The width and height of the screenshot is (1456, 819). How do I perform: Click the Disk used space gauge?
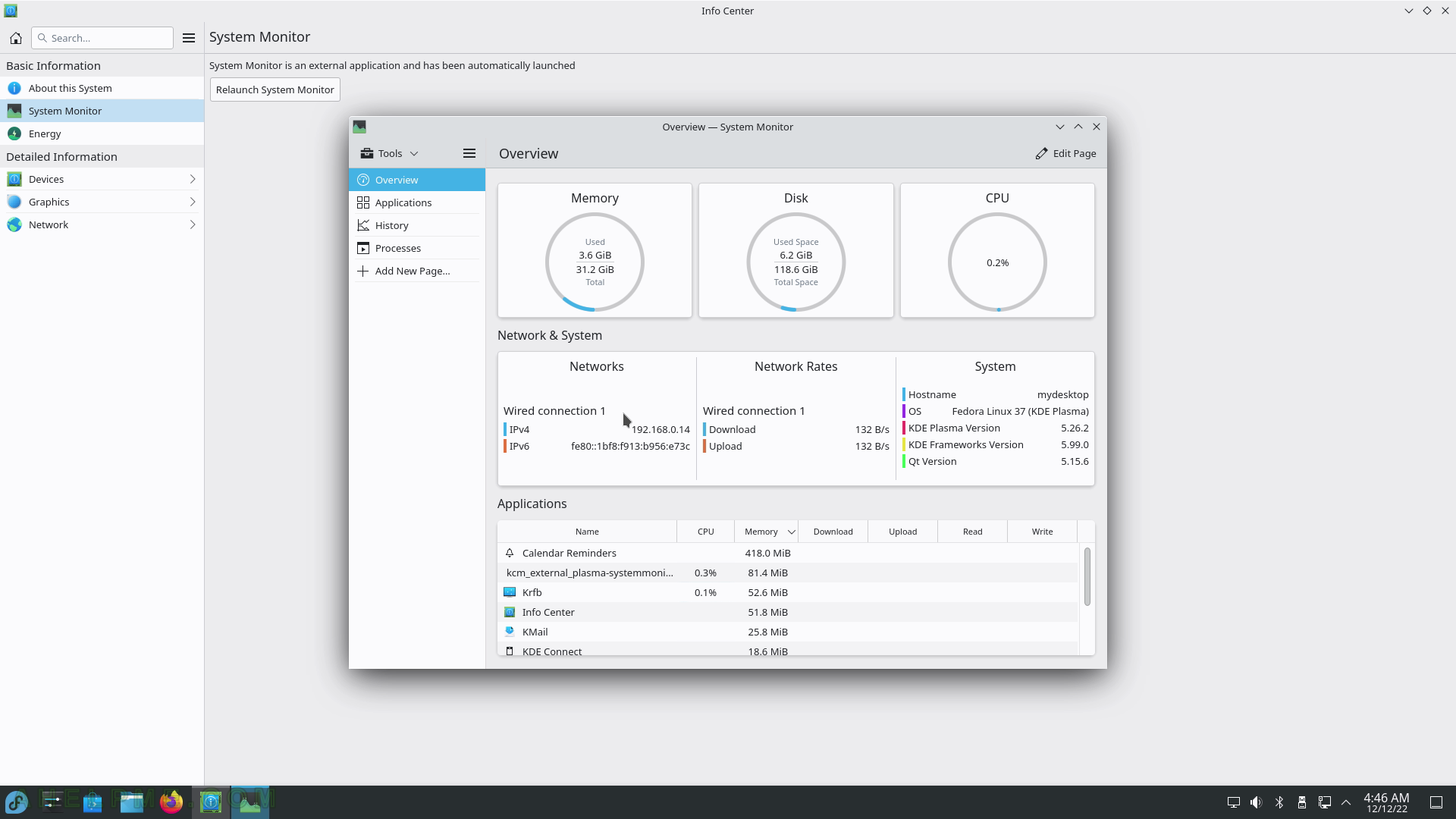pyautogui.click(x=795, y=262)
